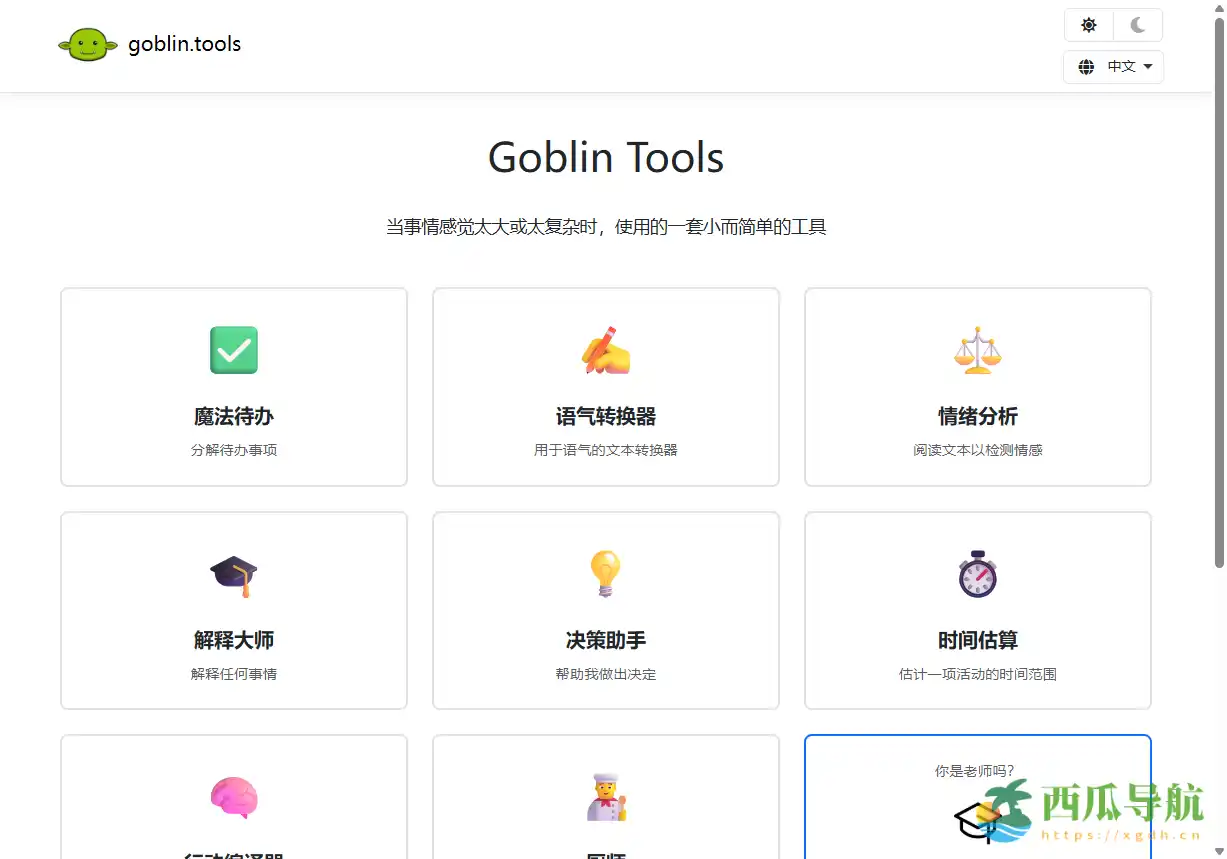Open the 情绪分析 tool card
This screenshot has width=1227, height=859.
tap(977, 387)
